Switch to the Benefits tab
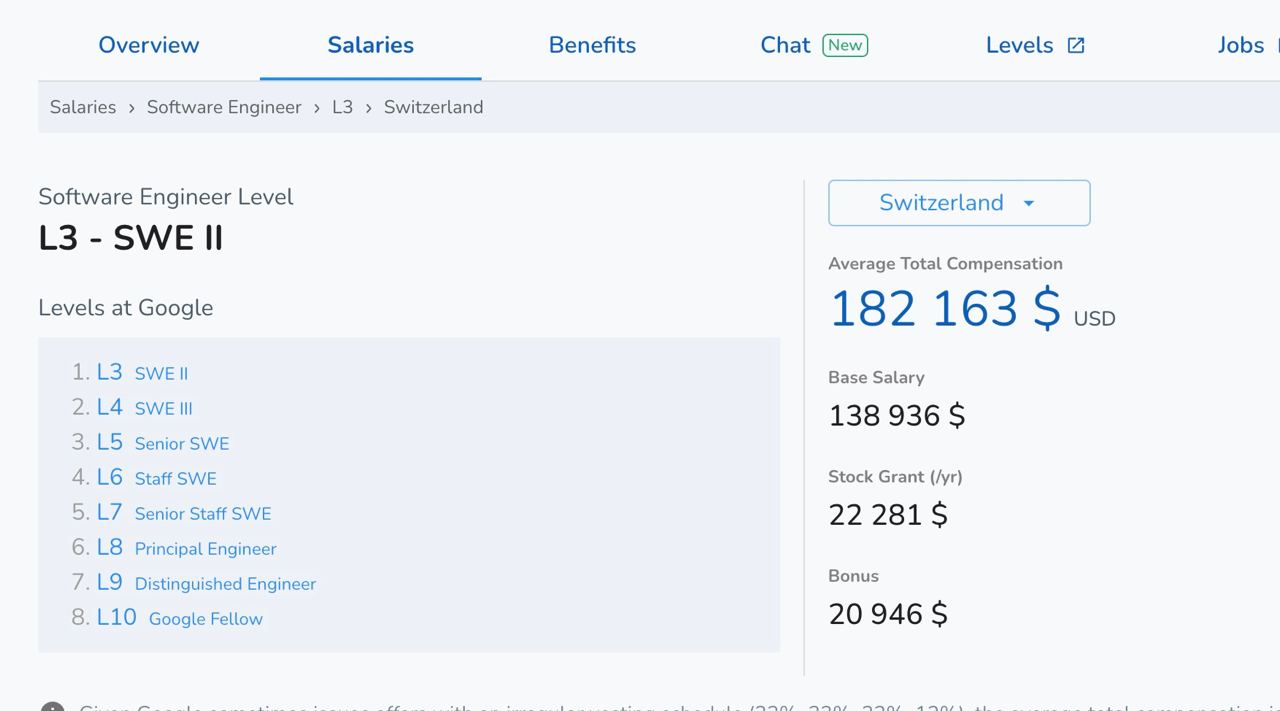 [592, 45]
